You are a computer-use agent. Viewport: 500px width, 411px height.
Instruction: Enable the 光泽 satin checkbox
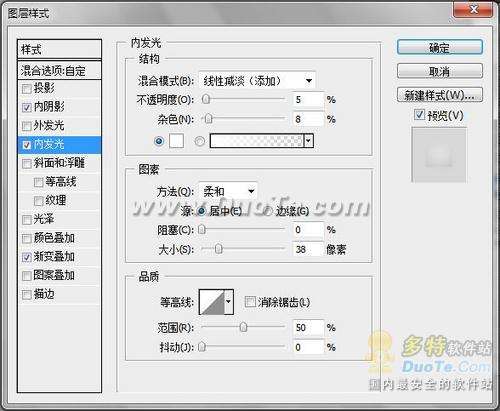(26, 220)
